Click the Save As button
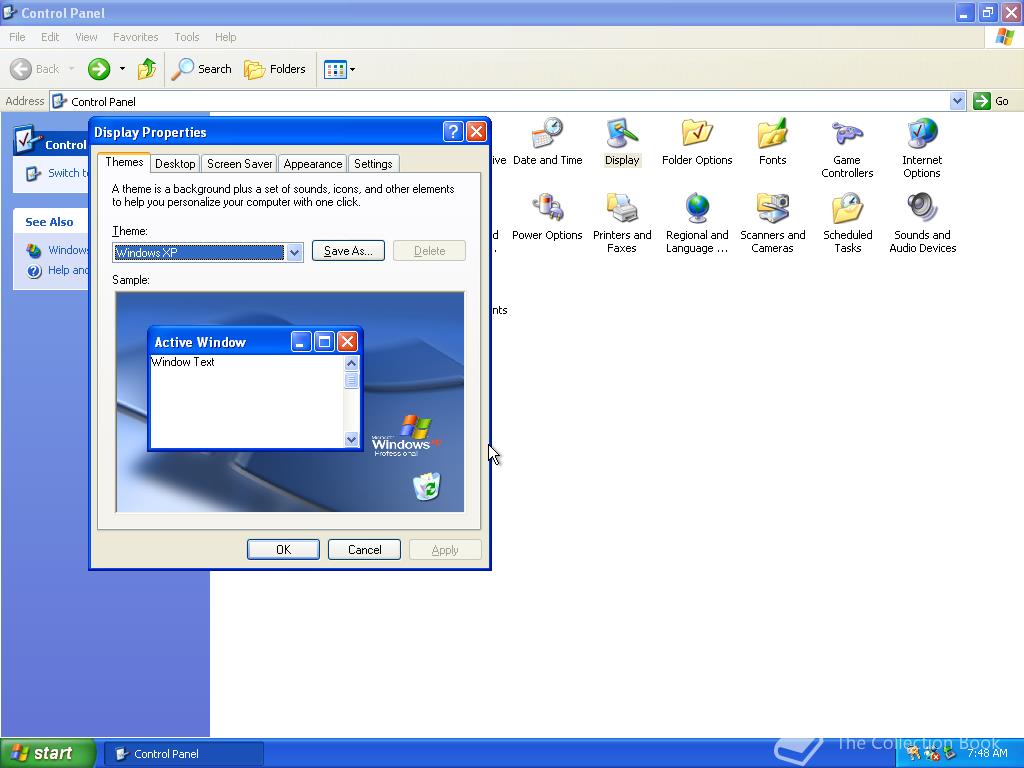 (348, 251)
